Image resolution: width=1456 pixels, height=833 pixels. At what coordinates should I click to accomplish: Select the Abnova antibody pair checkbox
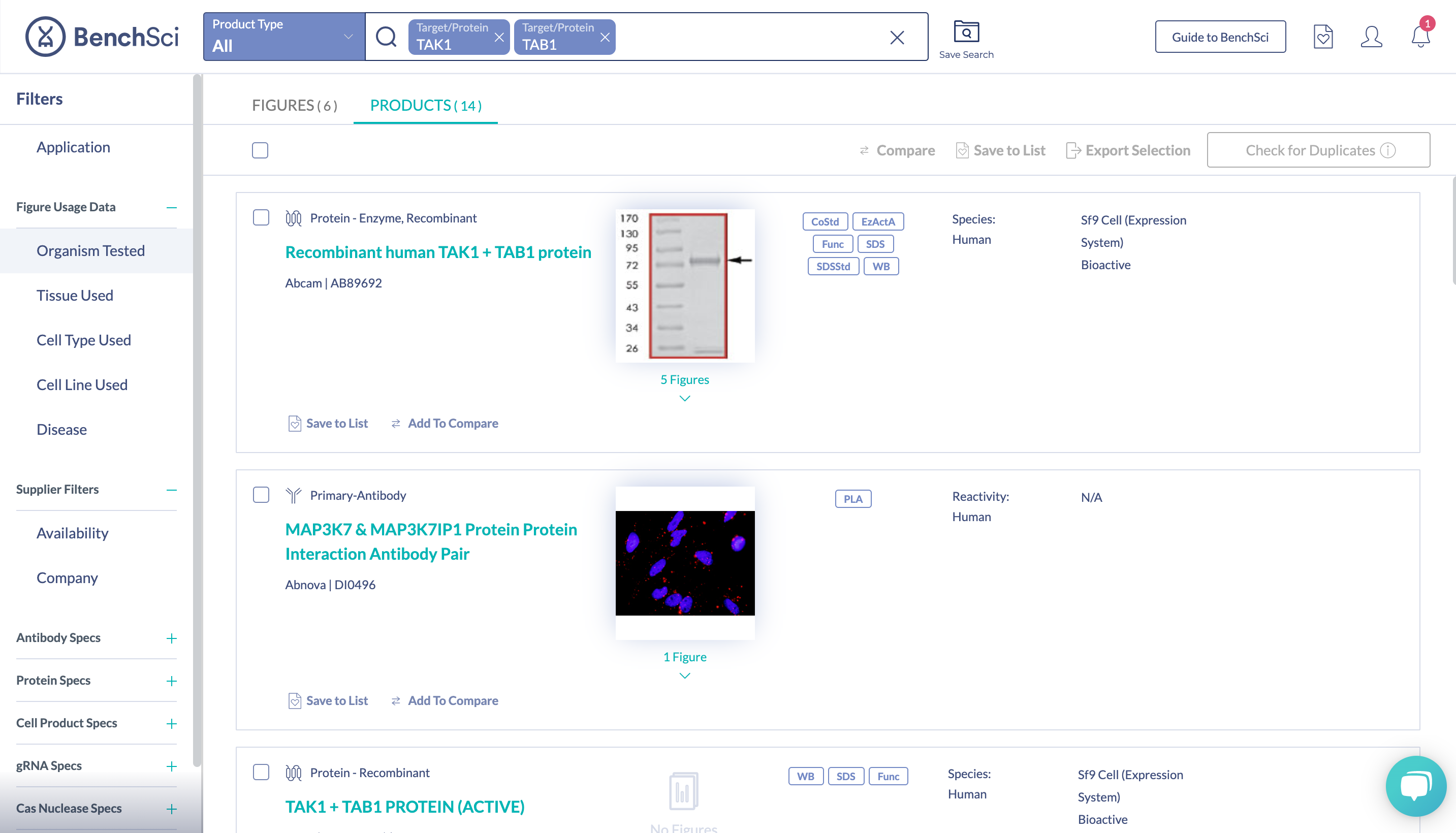pyautogui.click(x=261, y=495)
